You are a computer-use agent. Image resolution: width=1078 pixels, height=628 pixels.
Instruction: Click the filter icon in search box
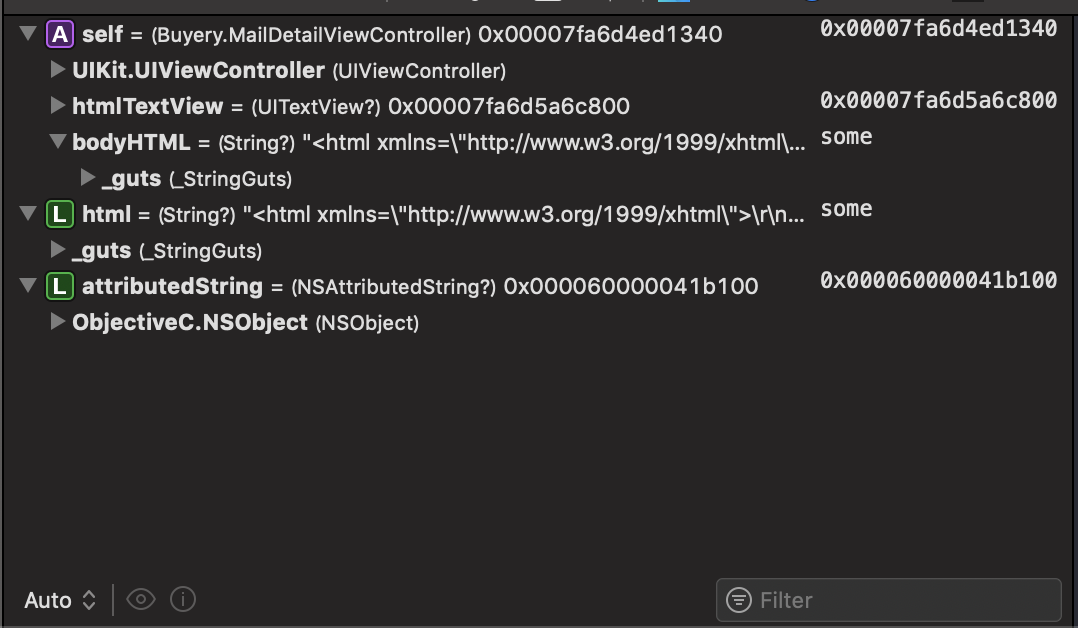tap(739, 600)
